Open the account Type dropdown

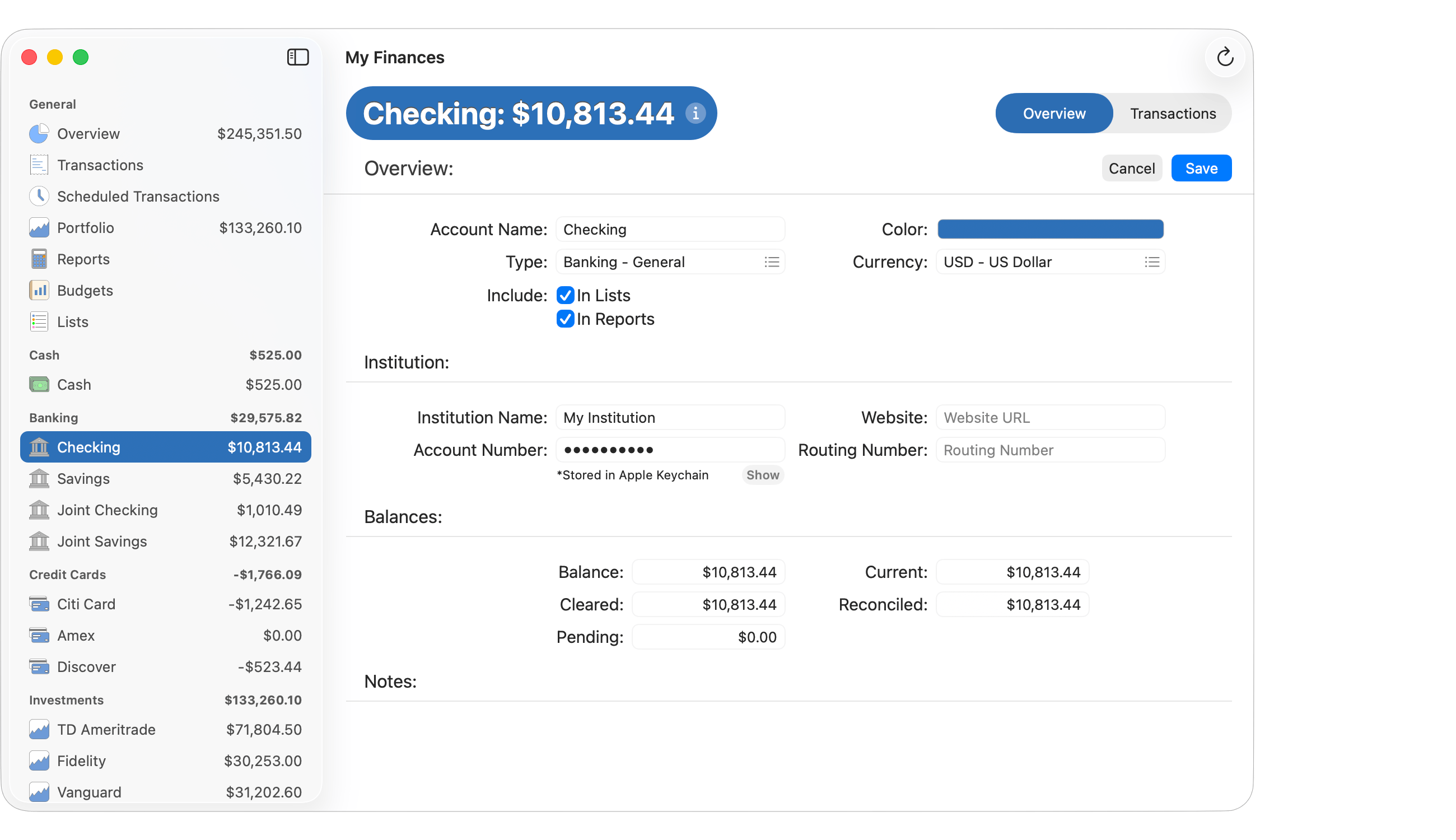(x=772, y=262)
